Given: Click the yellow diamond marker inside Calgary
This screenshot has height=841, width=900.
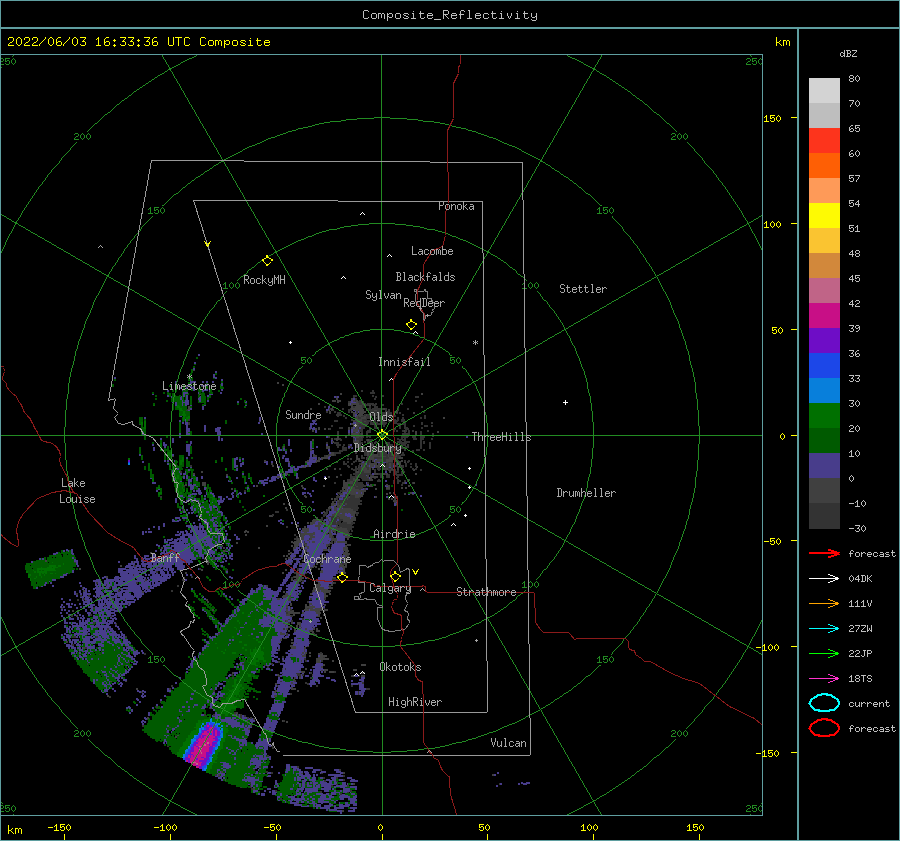Looking at the screenshot, I should [395, 576].
